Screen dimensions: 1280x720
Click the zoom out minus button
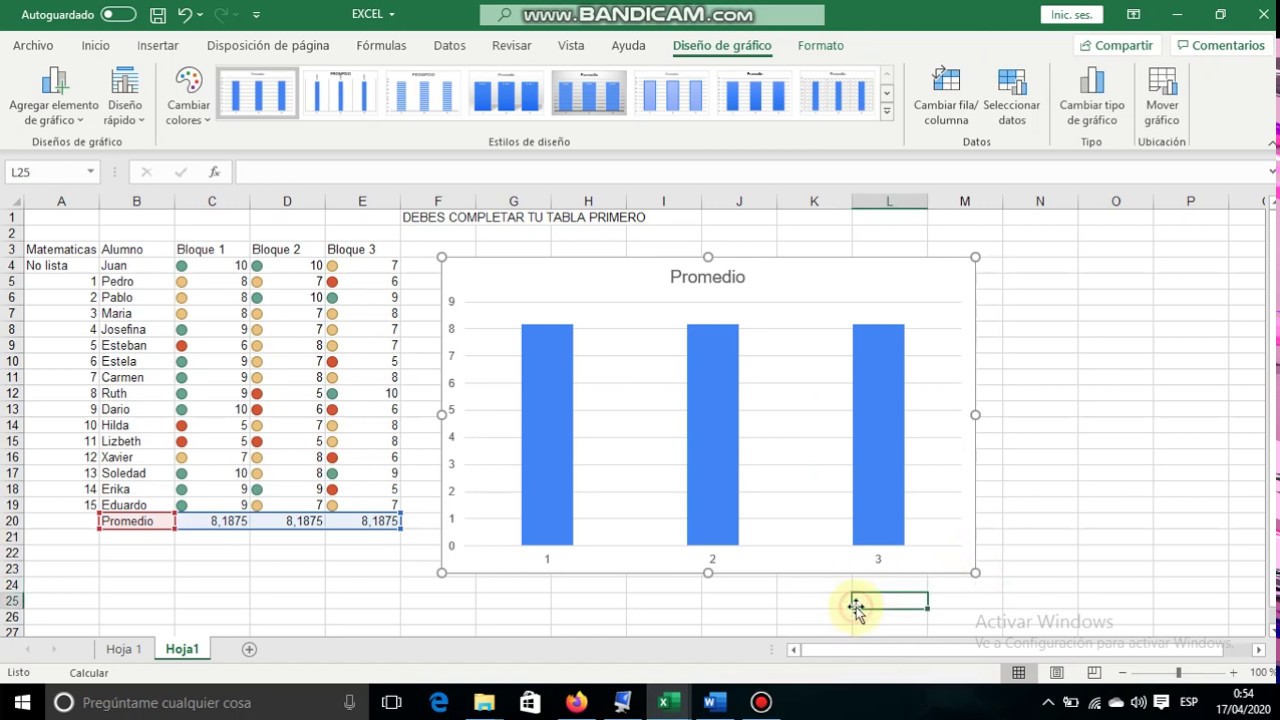click(1122, 673)
